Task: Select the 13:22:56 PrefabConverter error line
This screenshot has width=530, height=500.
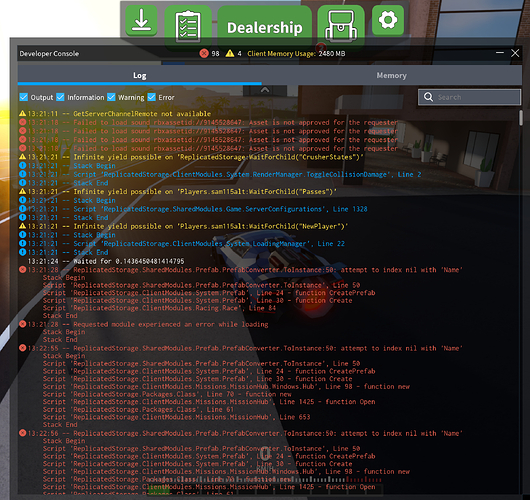Action: coord(241,433)
